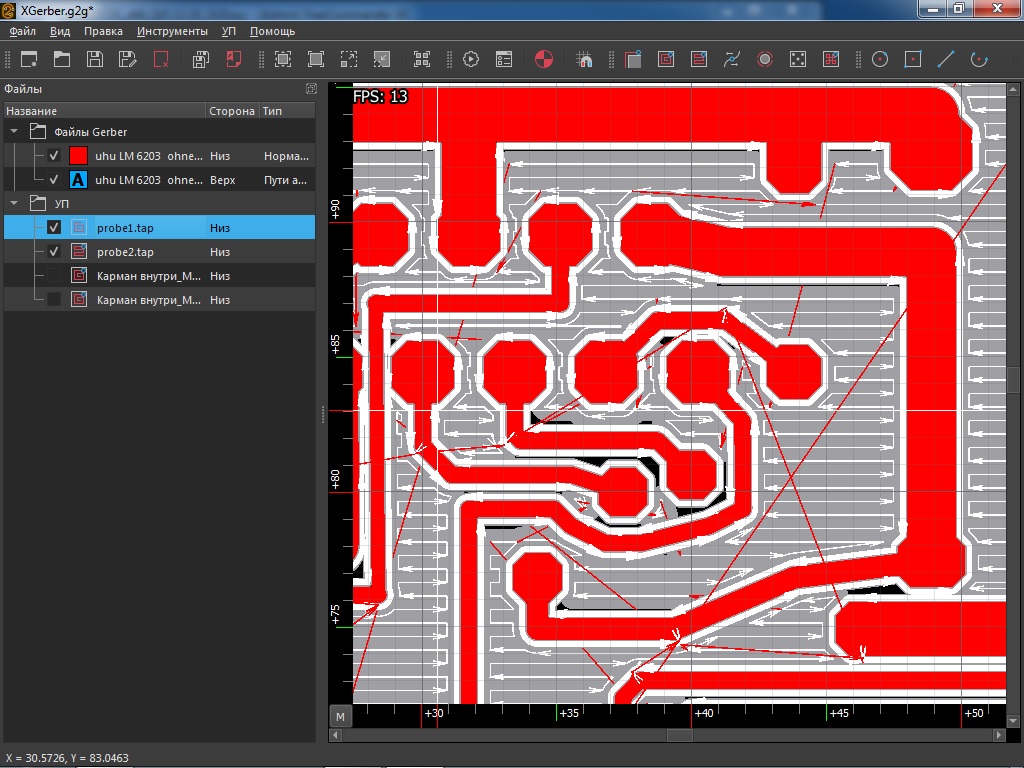The width and height of the screenshot is (1024, 768).
Task: Collapse the Файлы Gerber tree folder
Action: pyautogui.click(x=14, y=132)
